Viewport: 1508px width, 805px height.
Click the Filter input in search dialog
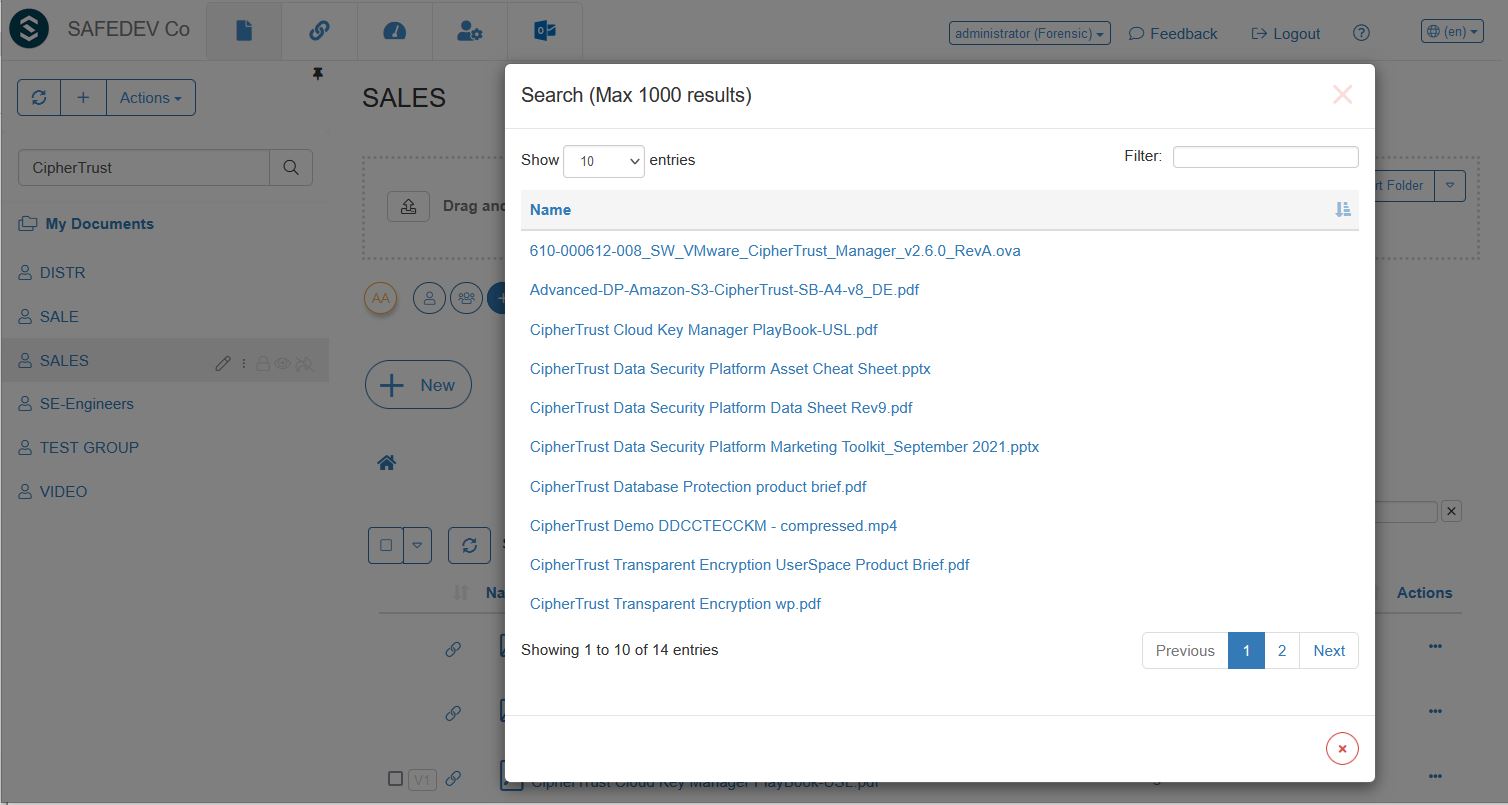tap(1265, 157)
